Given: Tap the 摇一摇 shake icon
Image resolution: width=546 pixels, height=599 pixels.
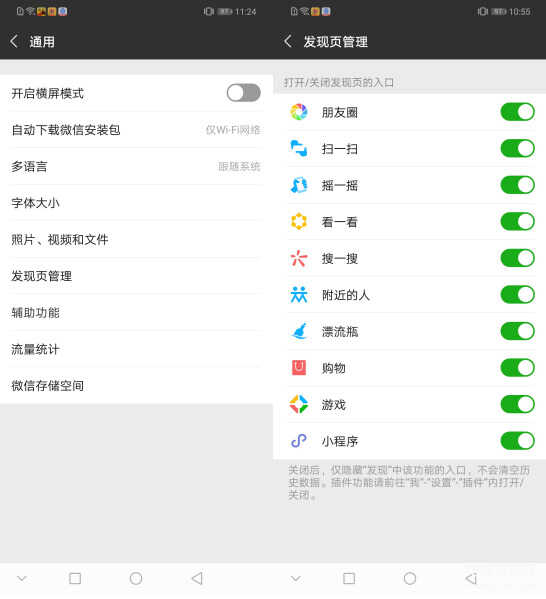Looking at the screenshot, I should click(x=299, y=185).
